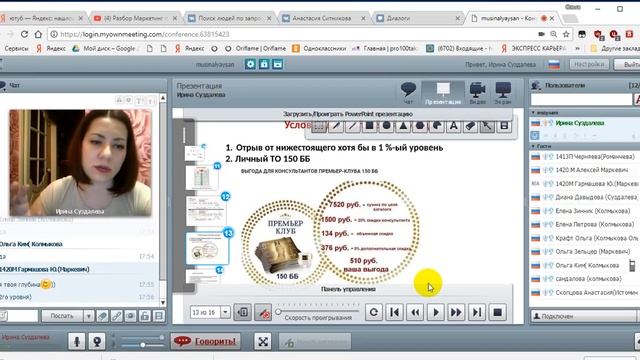Select slide thumbnail 12
This screenshot has width=640, height=360.
click(x=206, y=211)
